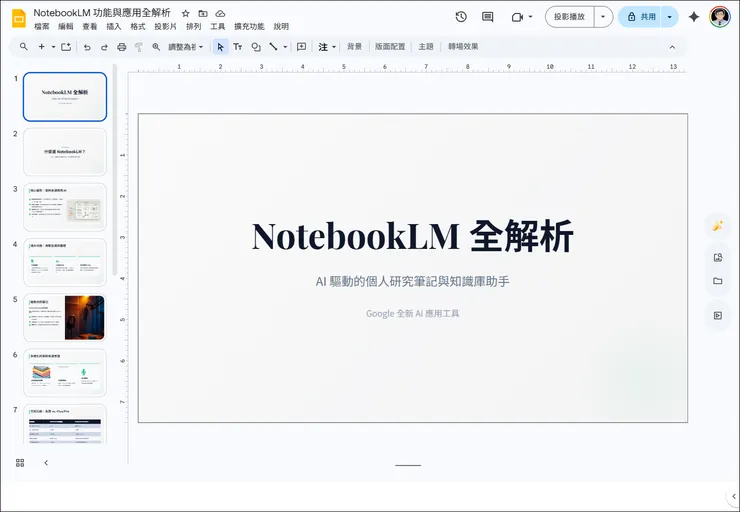Screen dimensions: 740x512
Task: Open the Gemini spark icon in the header
Action: 694,17
